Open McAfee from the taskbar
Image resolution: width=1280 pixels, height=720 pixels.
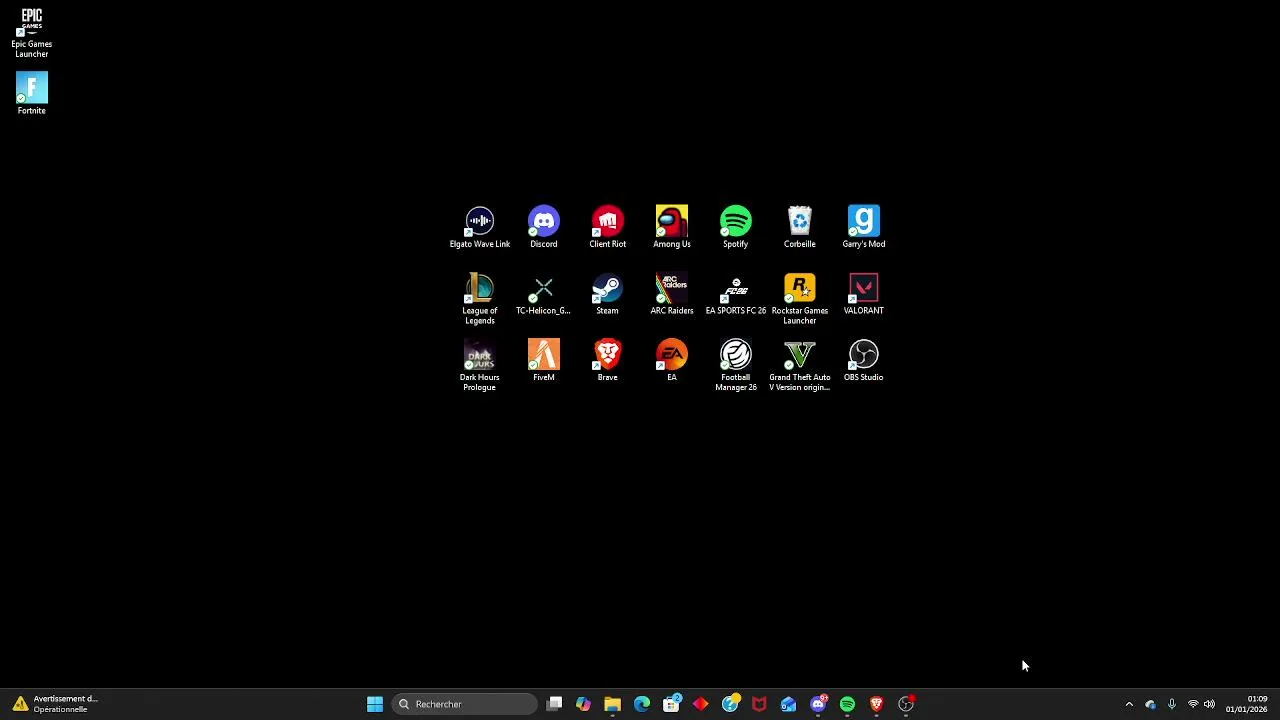pyautogui.click(x=759, y=704)
